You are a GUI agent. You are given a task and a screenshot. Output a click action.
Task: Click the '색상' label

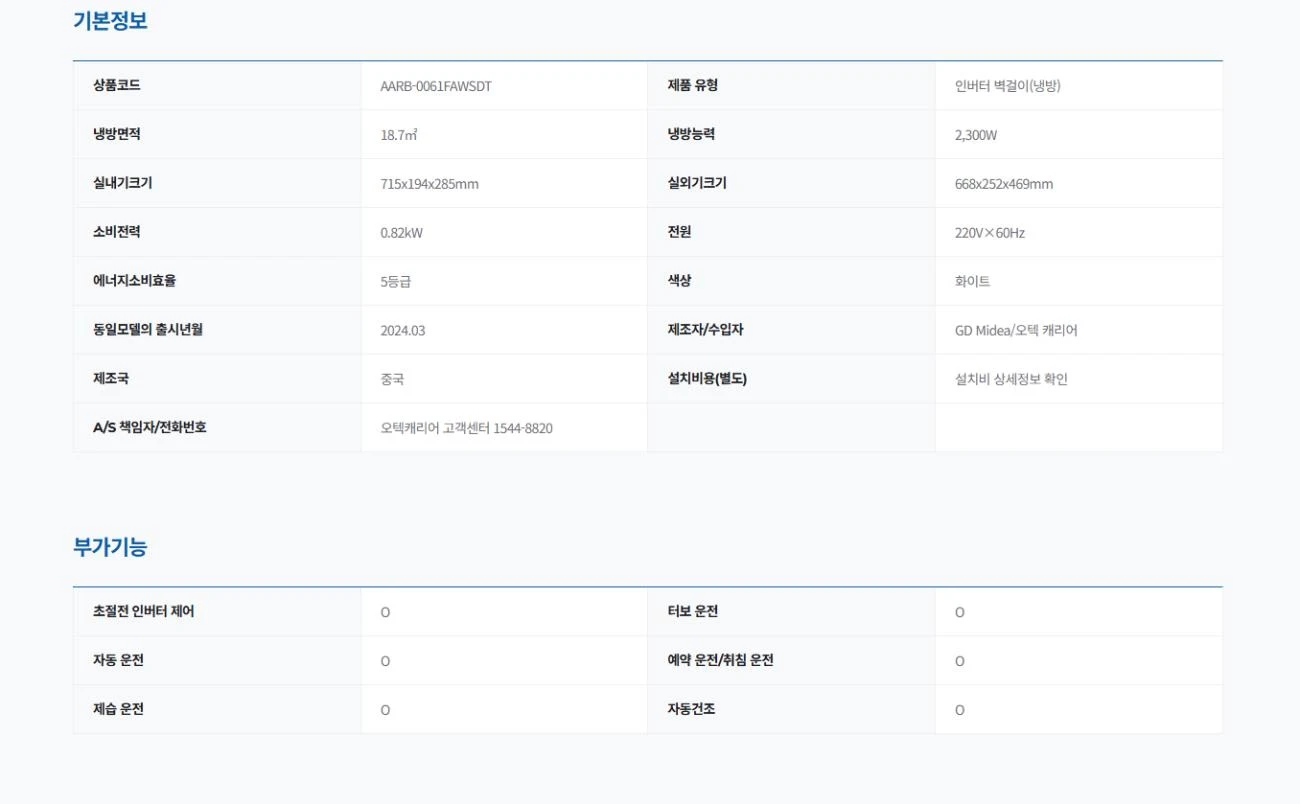[x=680, y=281]
